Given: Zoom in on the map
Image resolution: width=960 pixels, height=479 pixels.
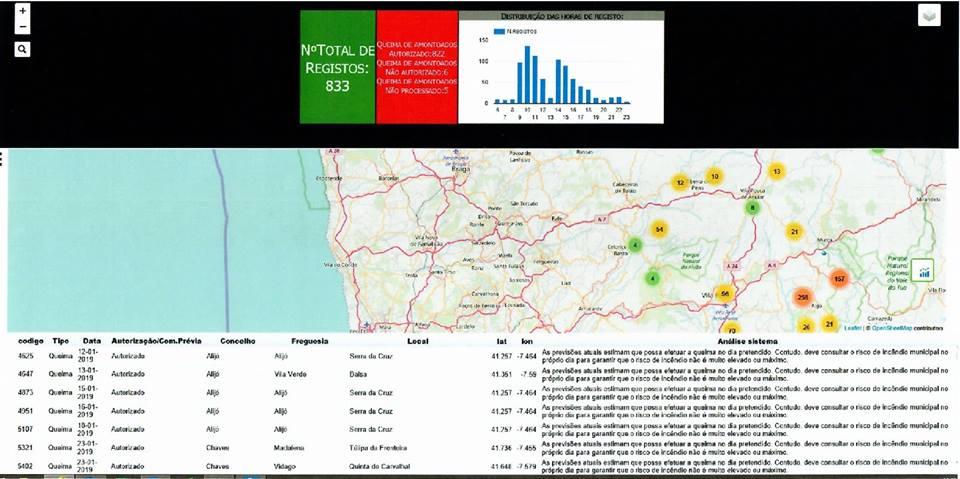Looking at the screenshot, I should point(22,11).
